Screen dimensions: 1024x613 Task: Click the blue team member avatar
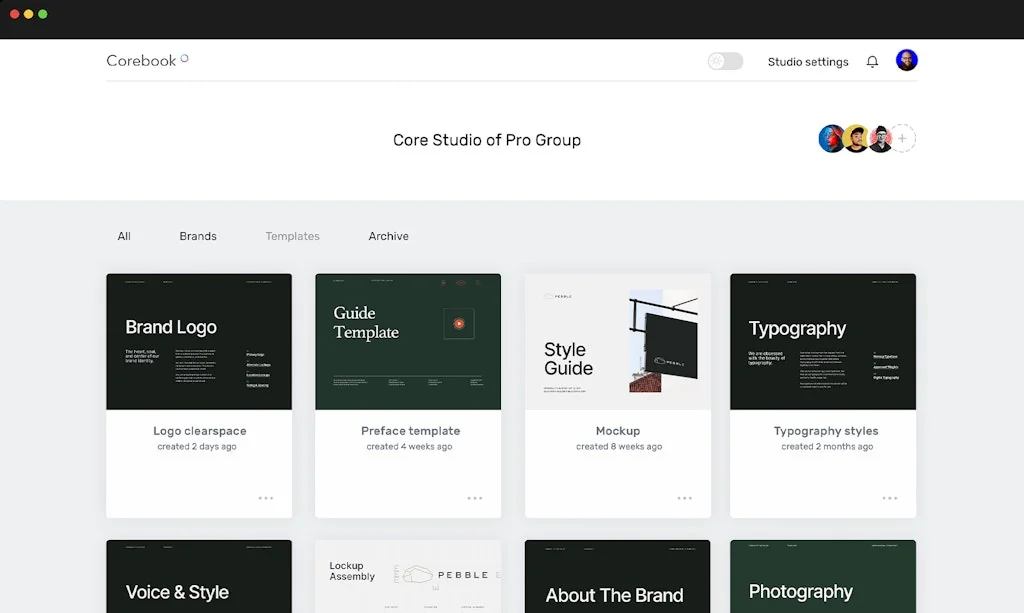(x=831, y=139)
